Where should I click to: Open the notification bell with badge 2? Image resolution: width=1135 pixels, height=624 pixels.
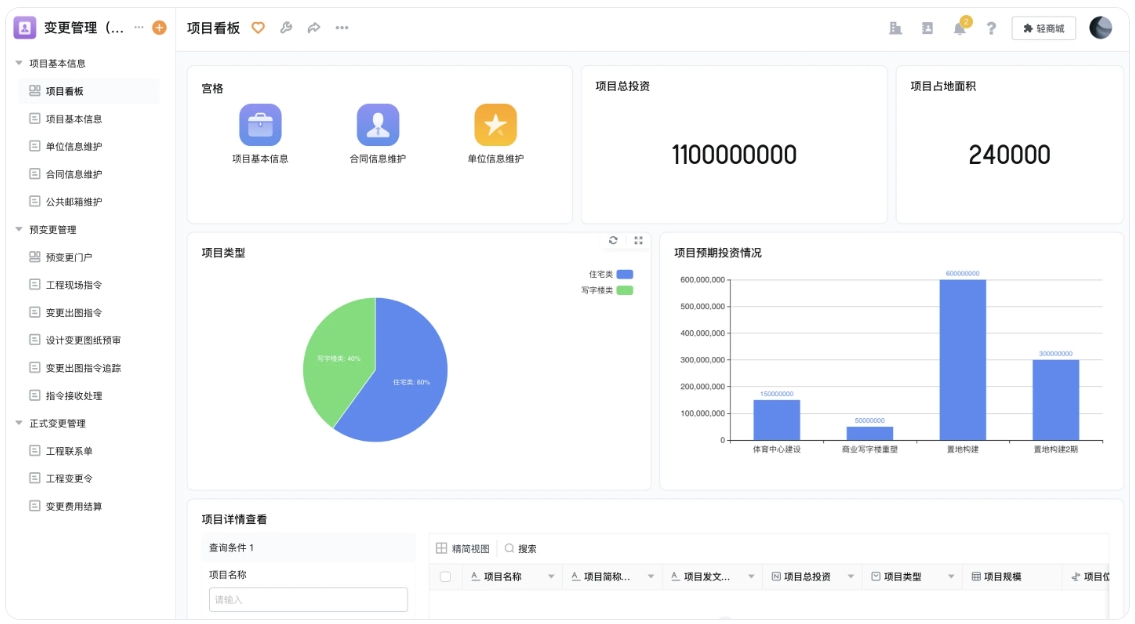958,28
